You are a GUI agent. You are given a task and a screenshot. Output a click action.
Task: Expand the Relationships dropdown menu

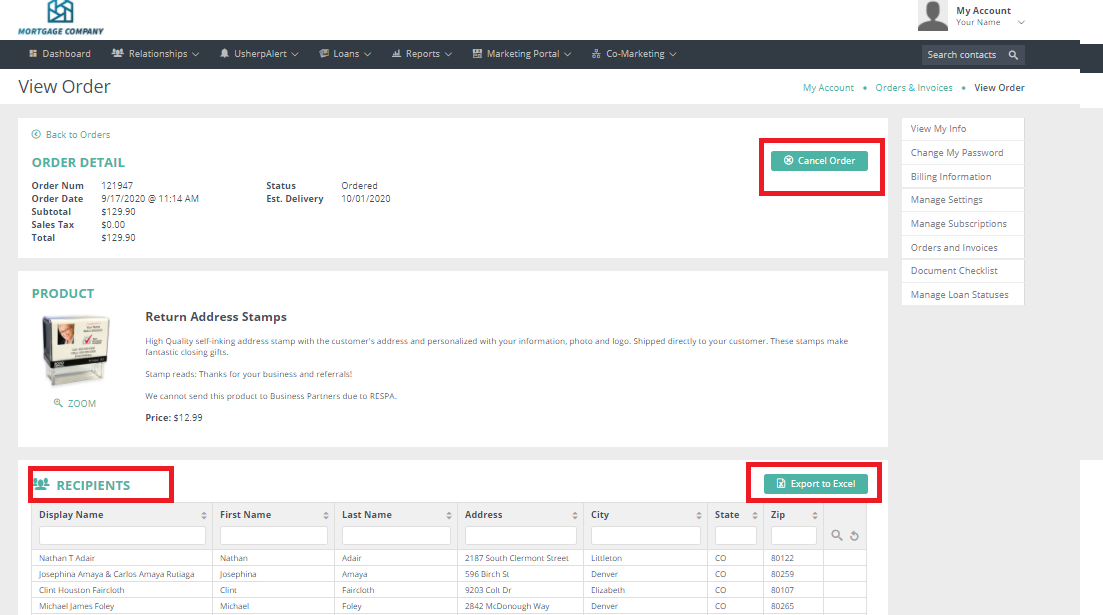[x=155, y=54]
